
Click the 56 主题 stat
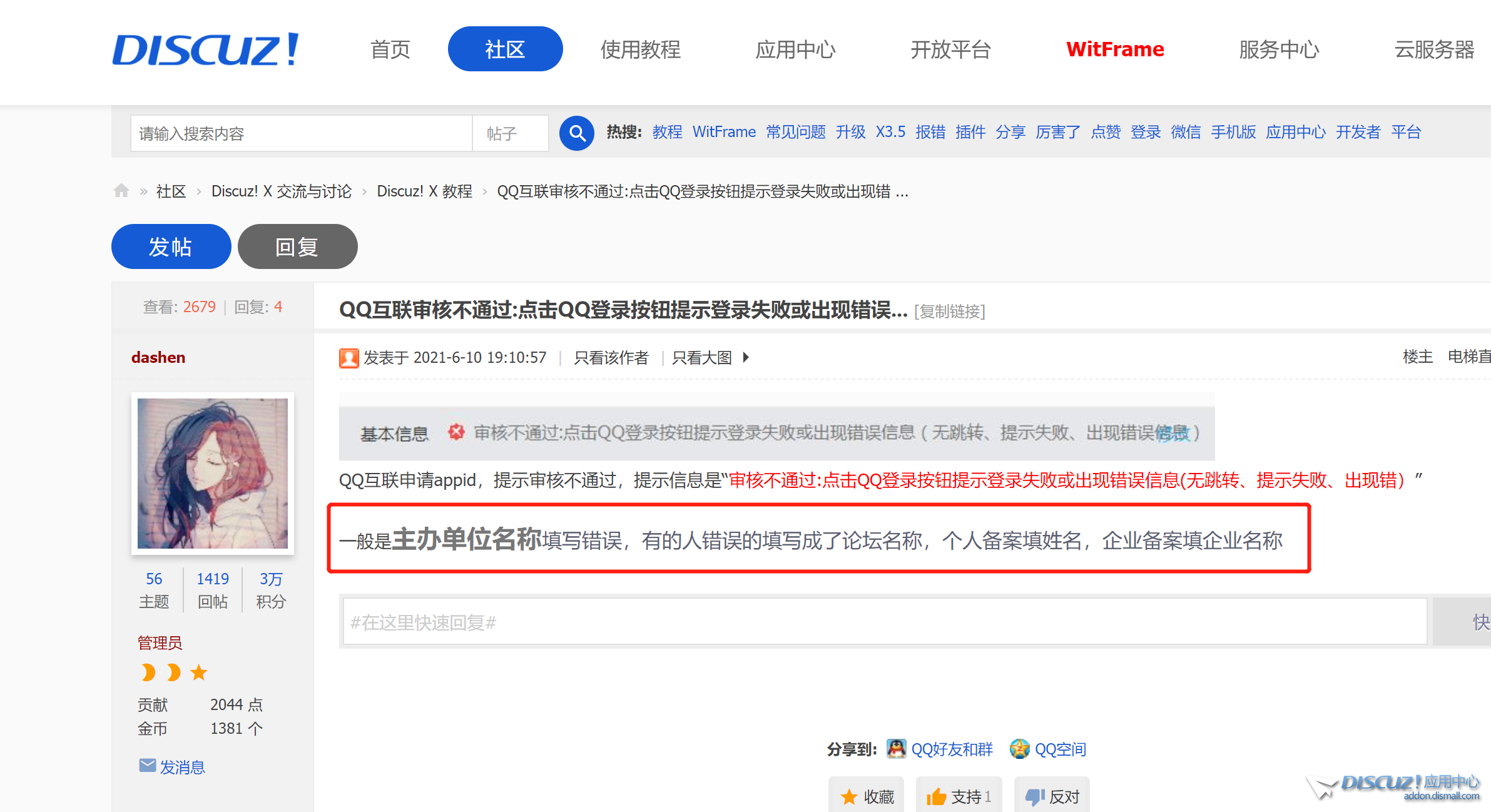pos(154,590)
